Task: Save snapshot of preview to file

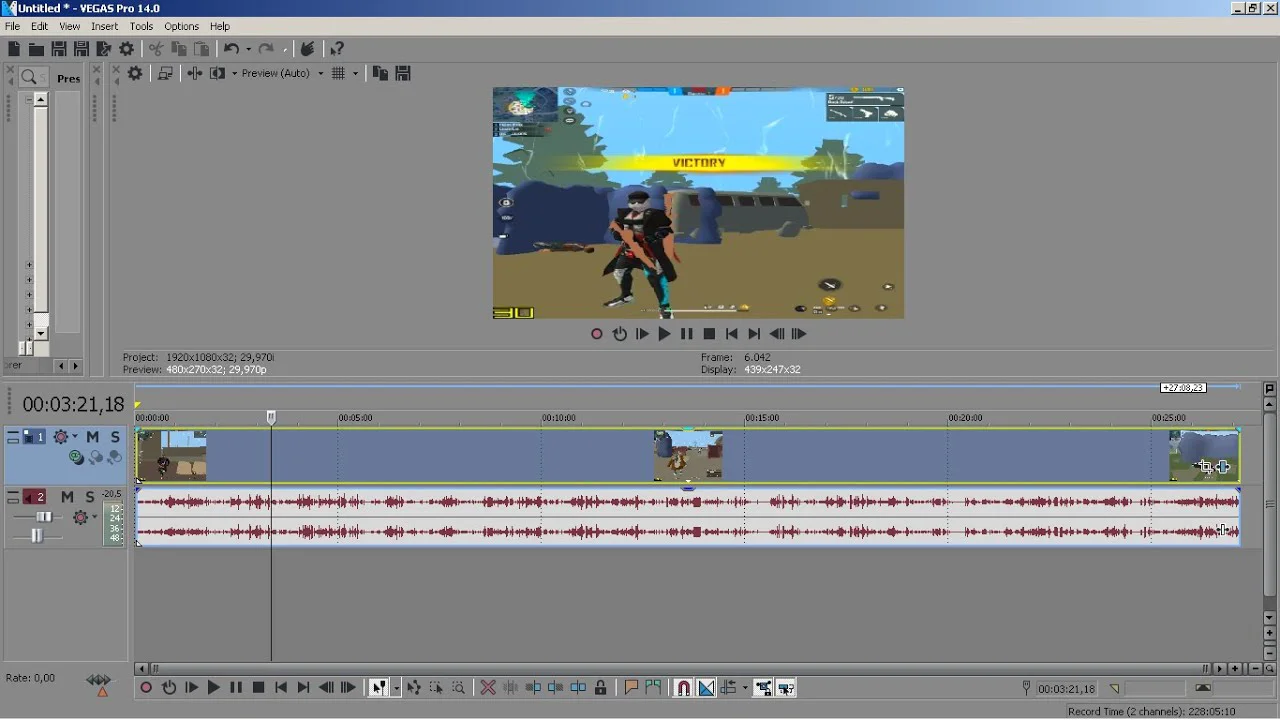Action: [x=403, y=73]
